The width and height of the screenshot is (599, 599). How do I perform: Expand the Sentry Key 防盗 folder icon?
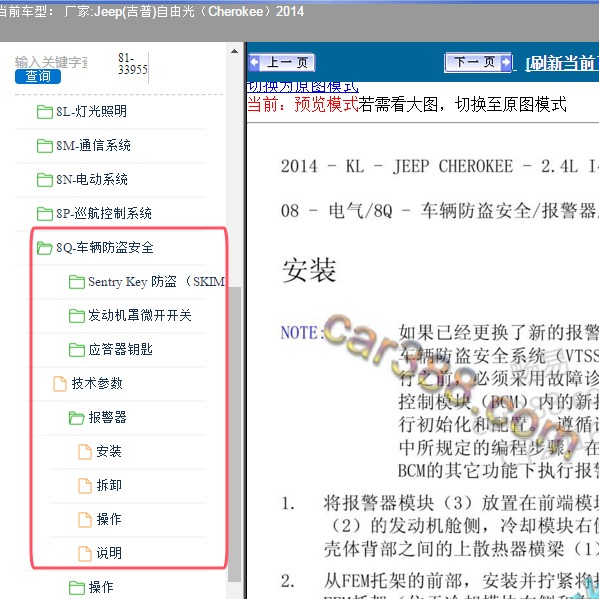pyautogui.click(x=77, y=282)
